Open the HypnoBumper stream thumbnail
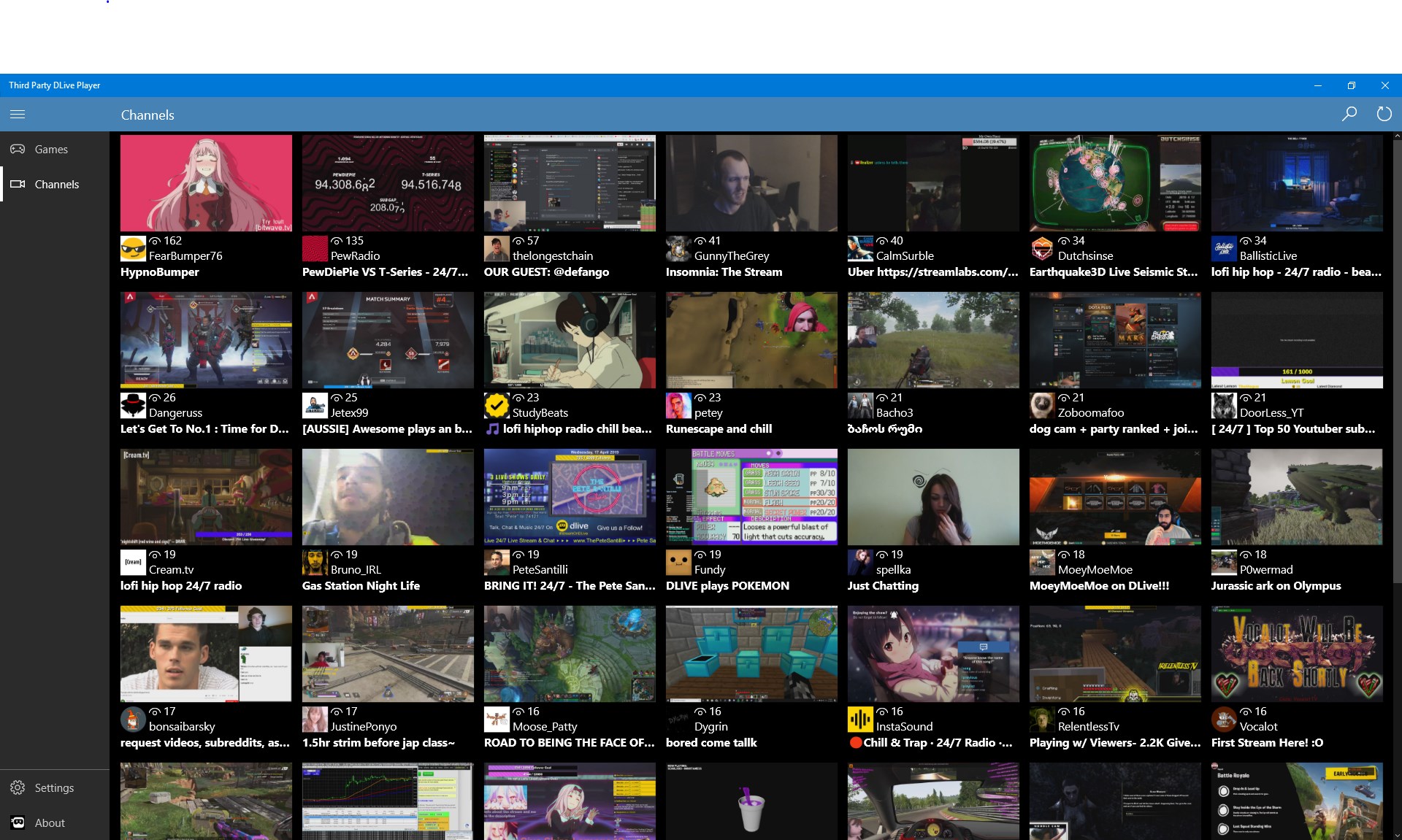 (206, 182)
